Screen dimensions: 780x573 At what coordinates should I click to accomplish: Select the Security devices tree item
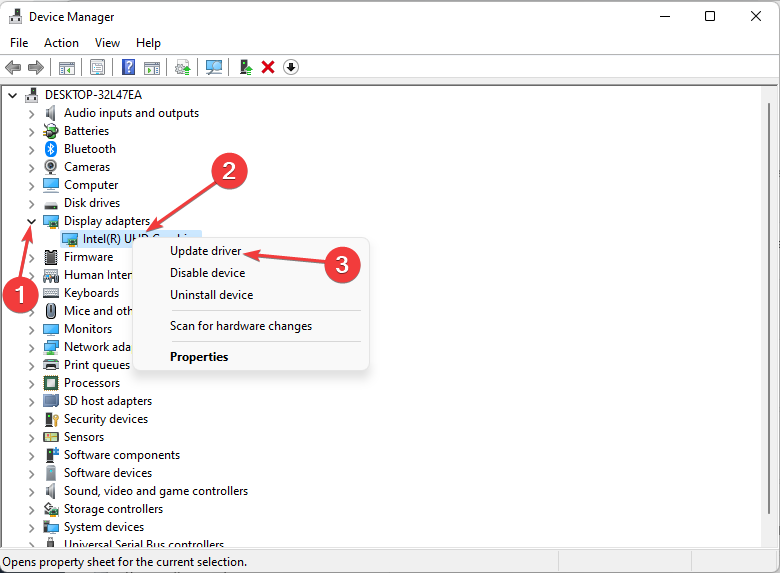point(105,419)
